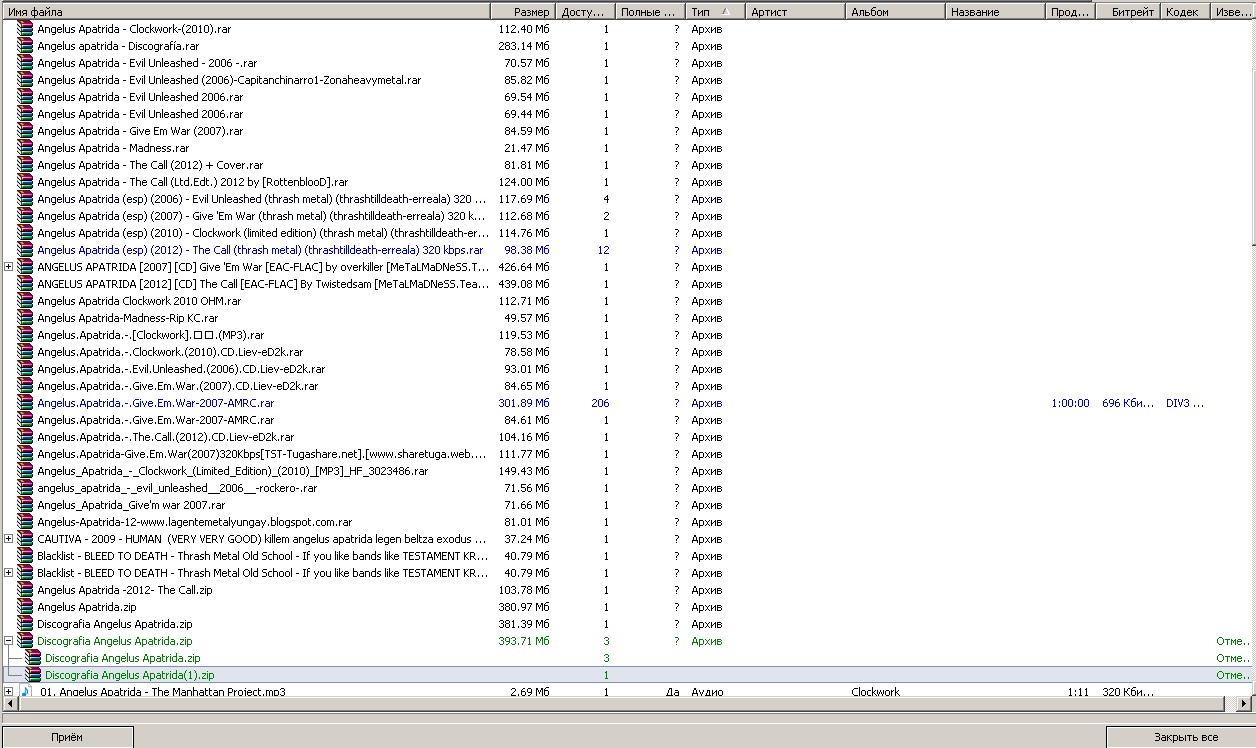Screen dimensions: 1256x748
Task: Sort list by Размер column header
Action: (522, 12)
